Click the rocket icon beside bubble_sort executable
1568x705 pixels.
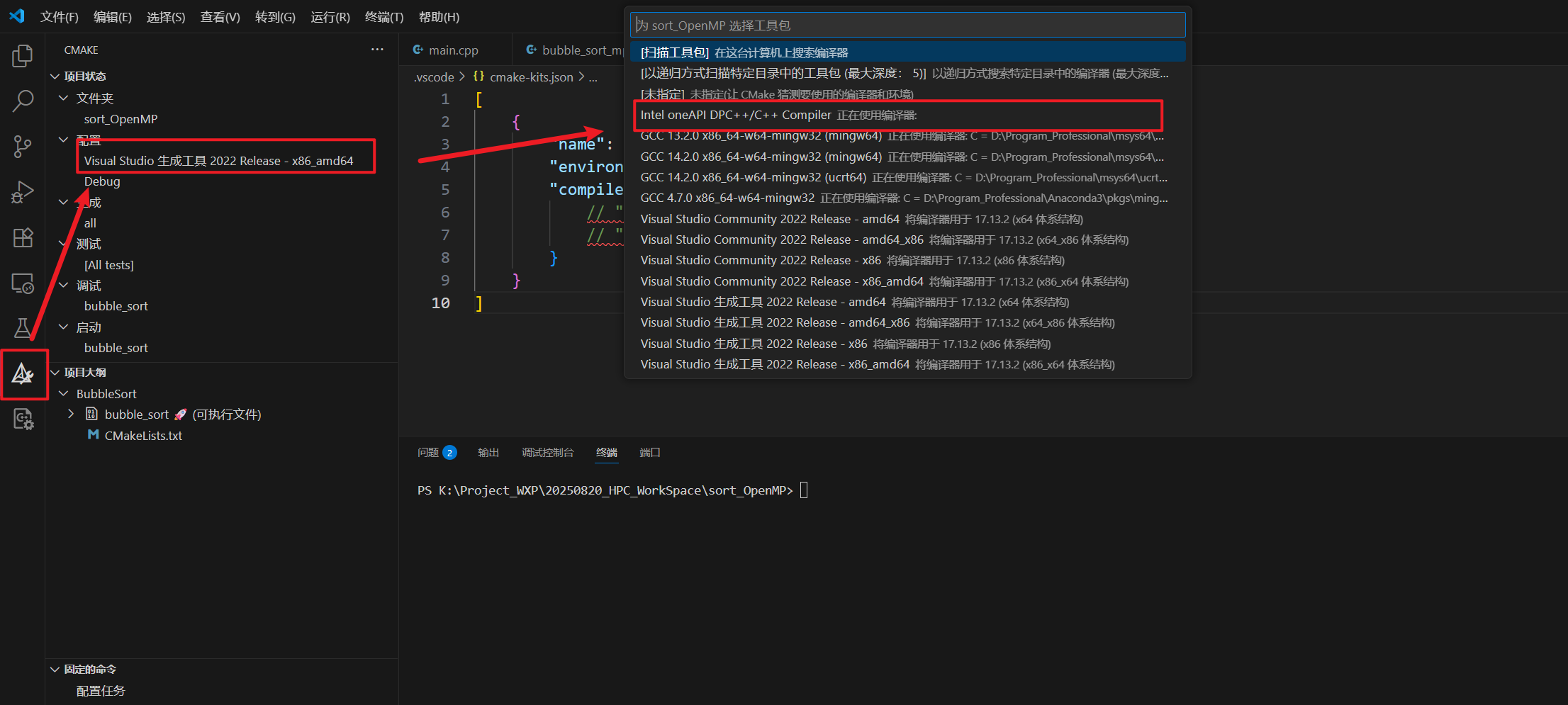pyautogui.click(x=180, y=414)
